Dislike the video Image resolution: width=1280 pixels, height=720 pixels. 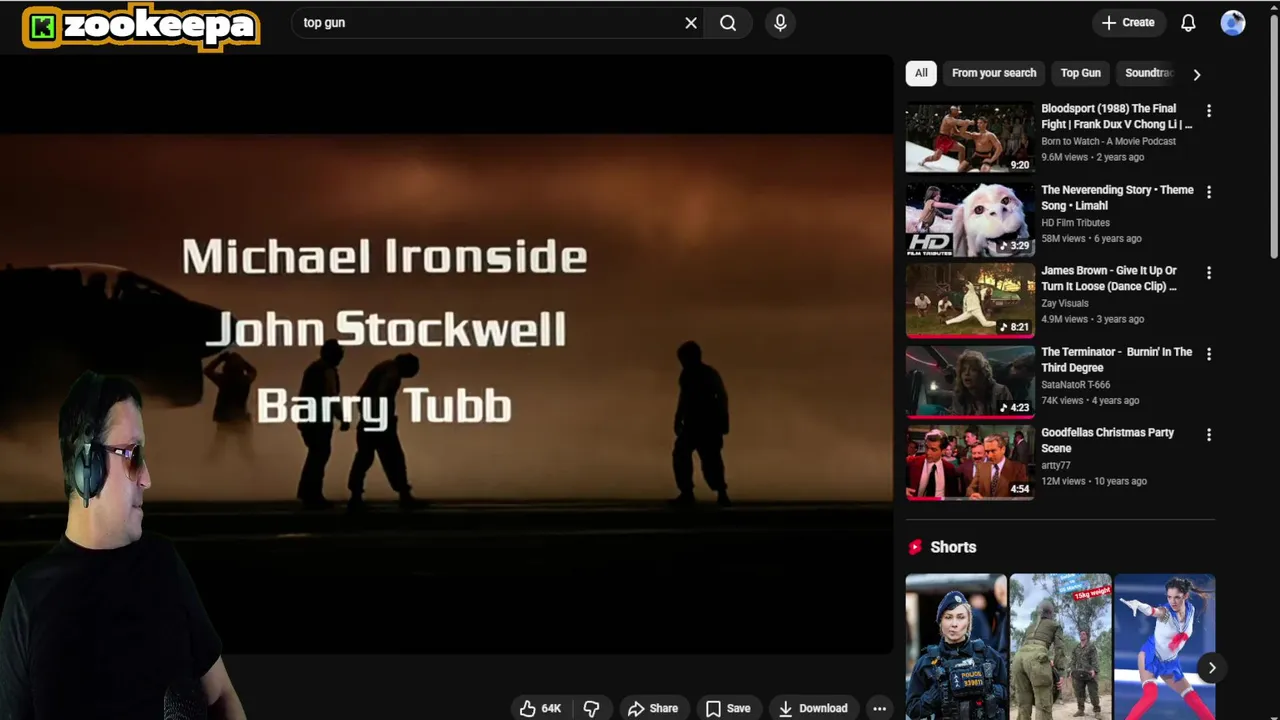click(591, 708)
